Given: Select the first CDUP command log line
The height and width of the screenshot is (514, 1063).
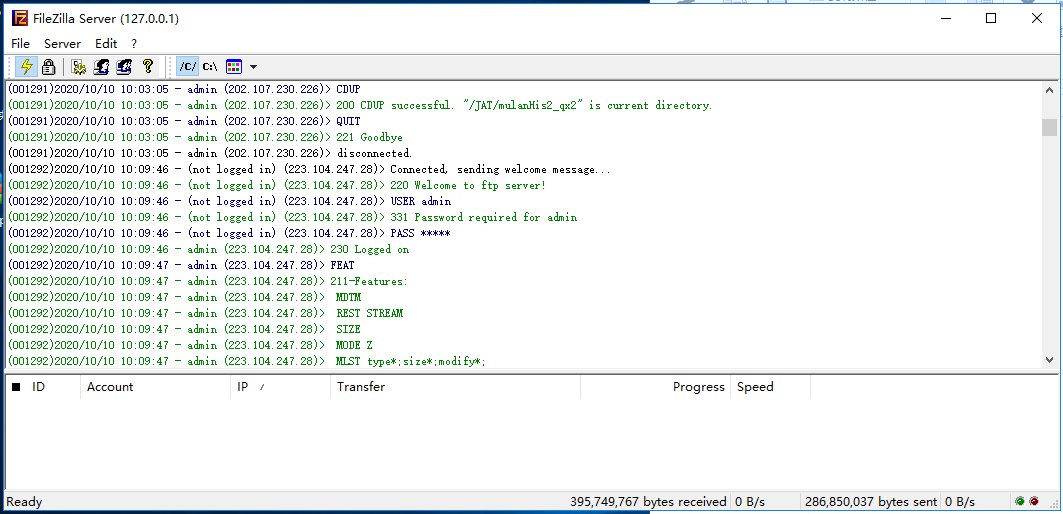Looking at the screenshot, I should pyautogui.click(x=184, y=90).
